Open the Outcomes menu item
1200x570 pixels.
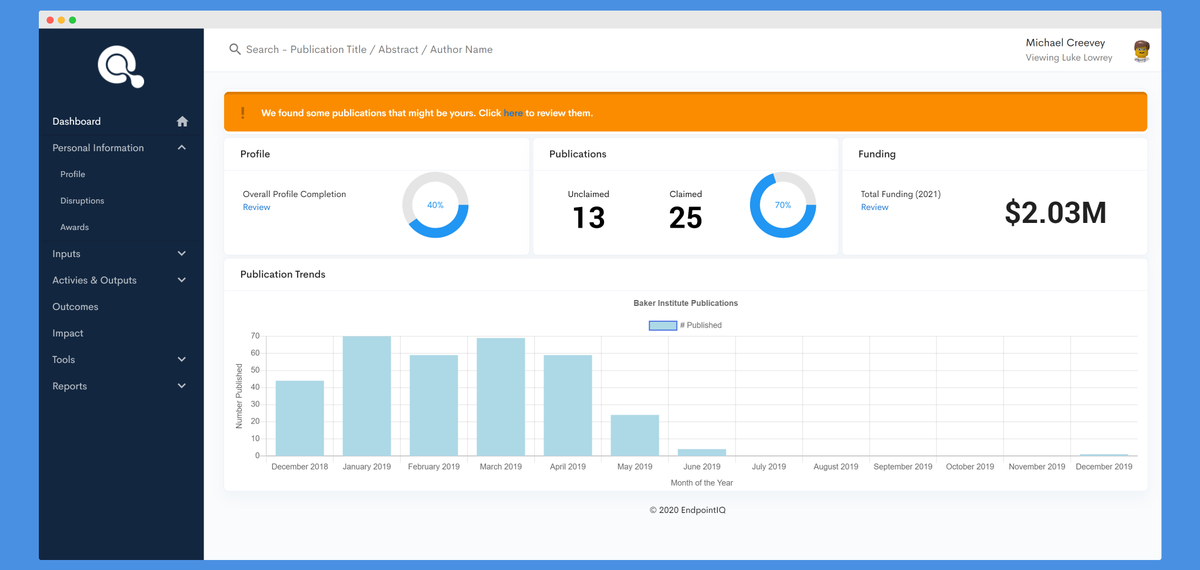[x=75, y=307]
